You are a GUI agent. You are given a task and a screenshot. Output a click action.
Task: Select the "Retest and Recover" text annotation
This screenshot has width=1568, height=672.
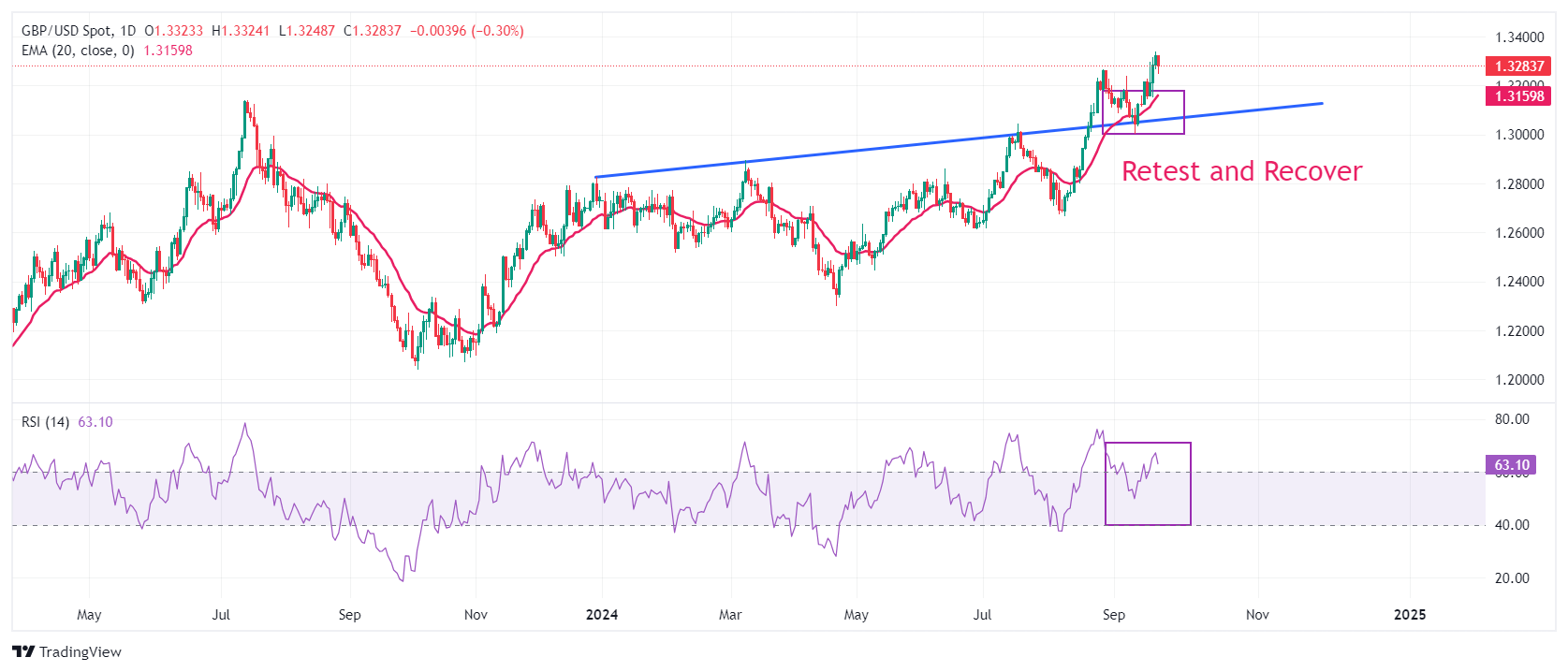(x=1241, y=171)
